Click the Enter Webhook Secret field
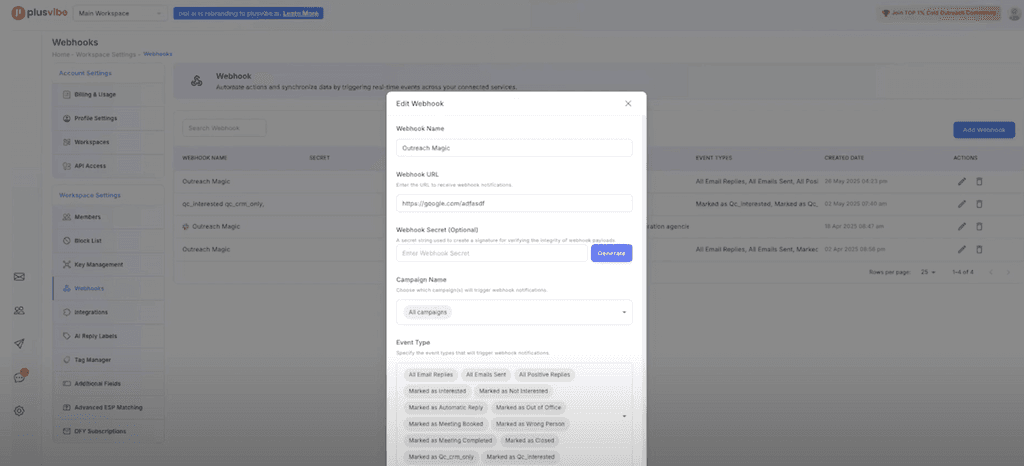The width and height of the screenshot is (1024, 466). [x=492, y=253]
